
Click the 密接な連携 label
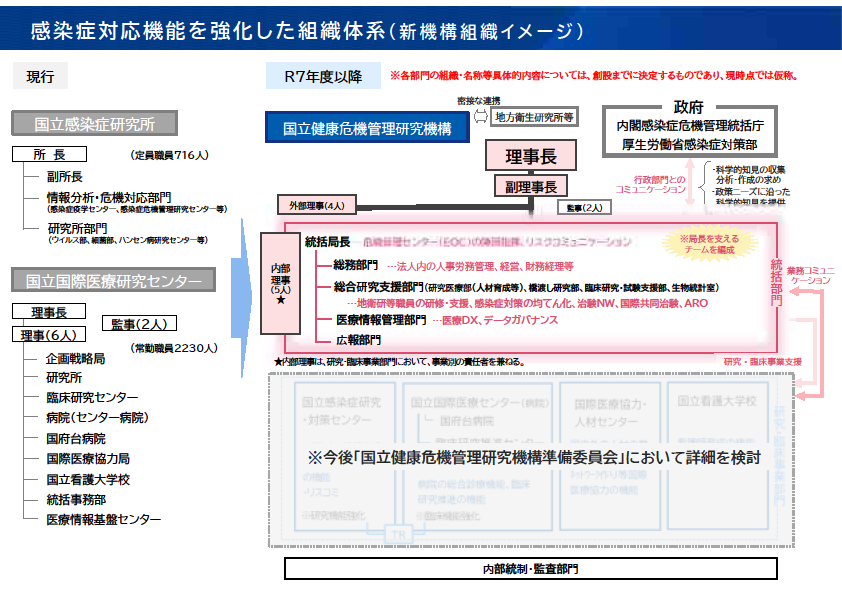tap(479, 101)
